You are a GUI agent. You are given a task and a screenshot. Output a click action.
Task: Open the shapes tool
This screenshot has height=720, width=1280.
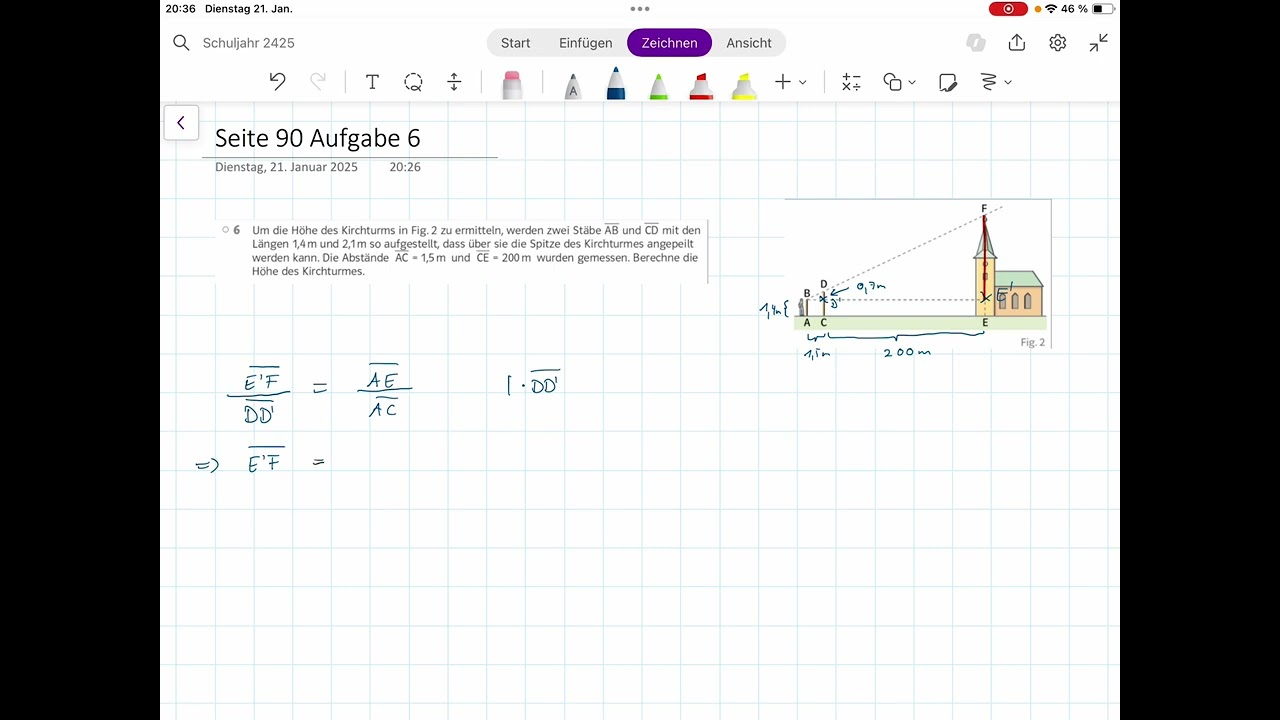pyautogui.click(x=892, y=82)
